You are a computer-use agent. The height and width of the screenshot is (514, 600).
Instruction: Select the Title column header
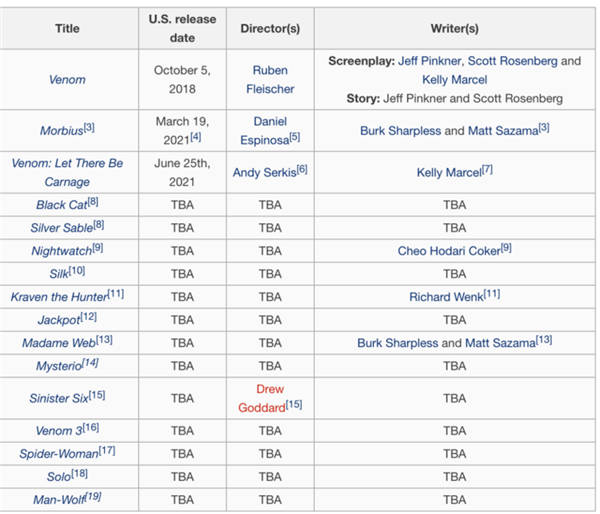(x=67, y=28)
